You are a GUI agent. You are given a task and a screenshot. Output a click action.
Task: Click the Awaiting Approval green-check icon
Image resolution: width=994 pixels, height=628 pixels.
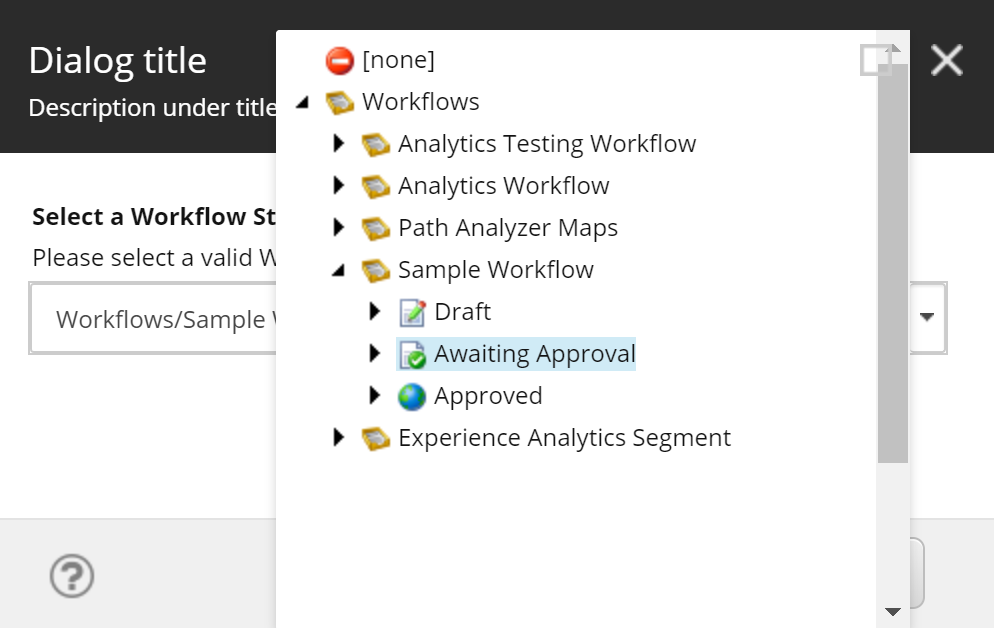[412, 353]
